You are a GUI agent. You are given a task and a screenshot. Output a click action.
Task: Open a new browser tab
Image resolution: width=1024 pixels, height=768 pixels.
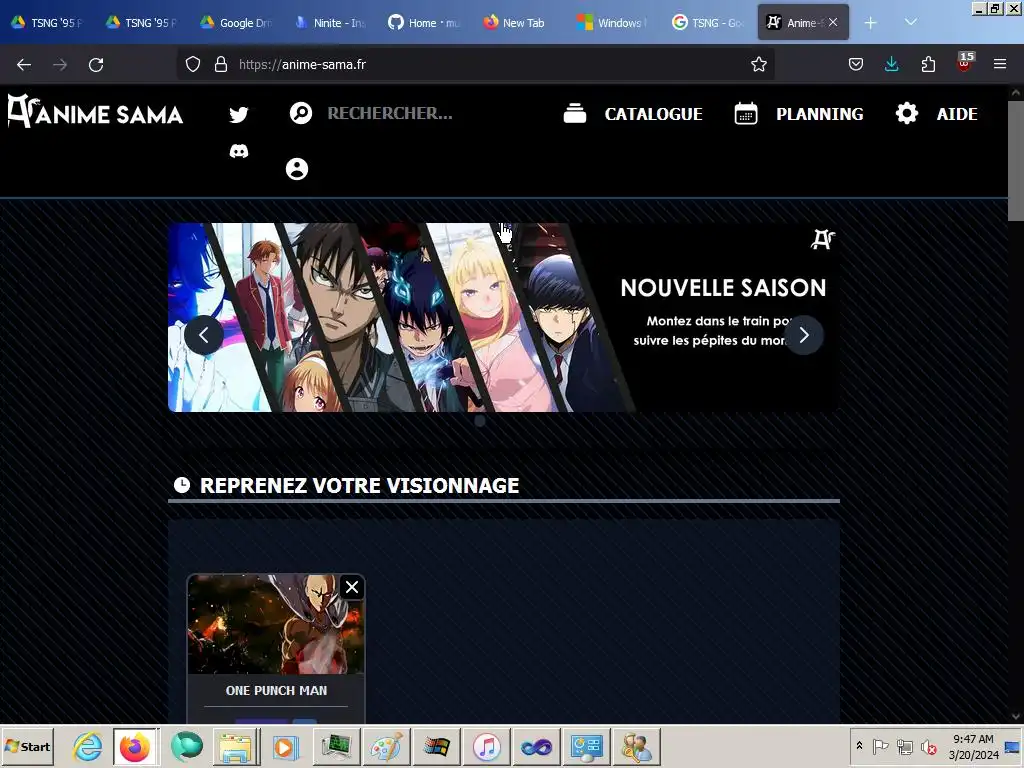coord(870,23)
